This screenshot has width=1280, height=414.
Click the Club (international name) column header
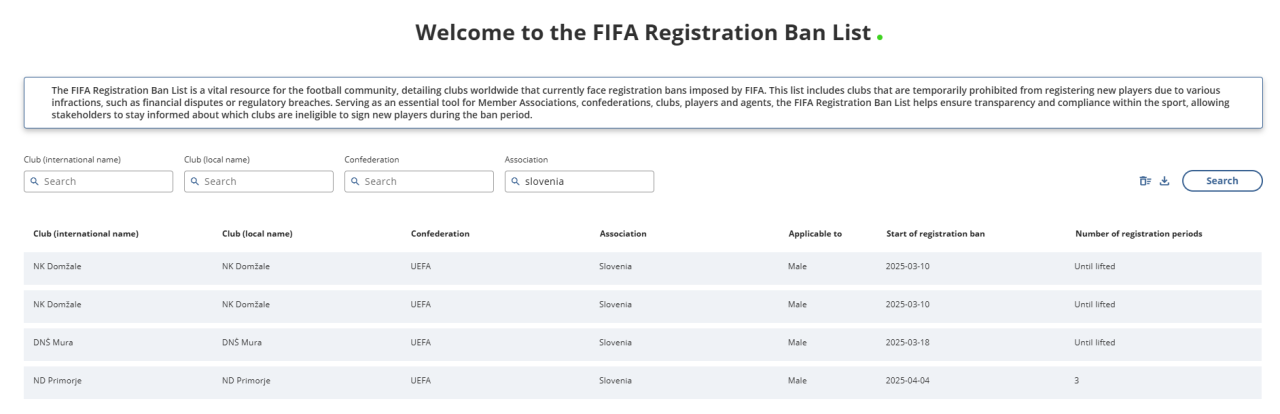coord(86,234)
